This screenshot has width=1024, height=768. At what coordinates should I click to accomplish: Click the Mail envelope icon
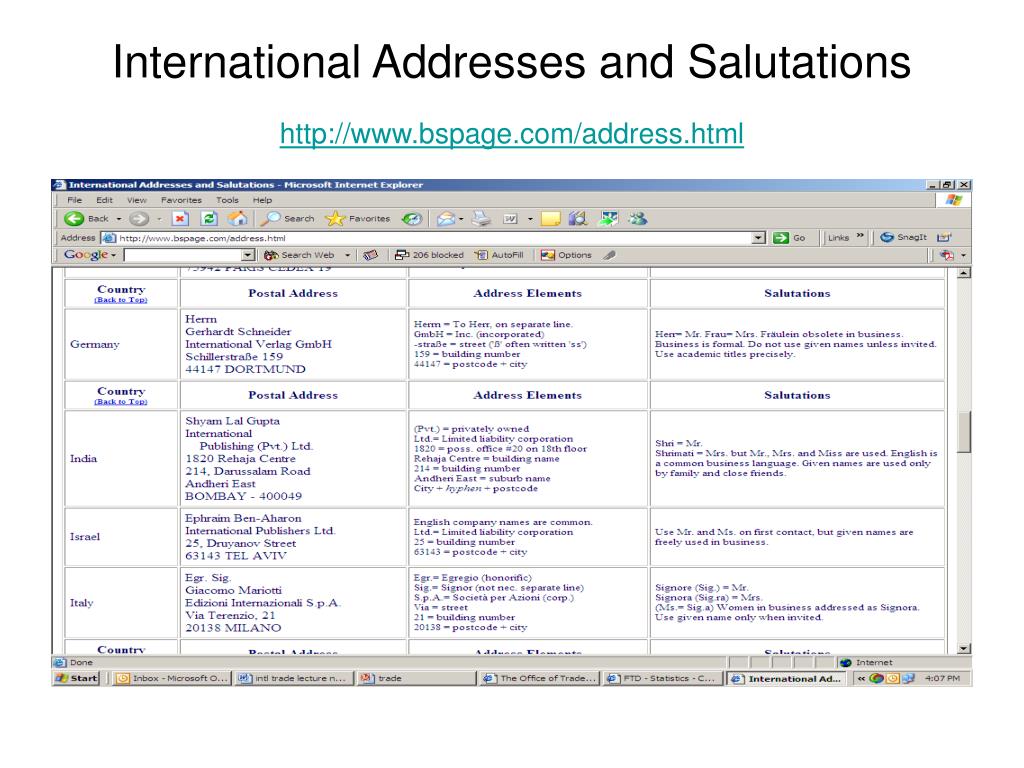pyautogui.click(x=446, y=219)
